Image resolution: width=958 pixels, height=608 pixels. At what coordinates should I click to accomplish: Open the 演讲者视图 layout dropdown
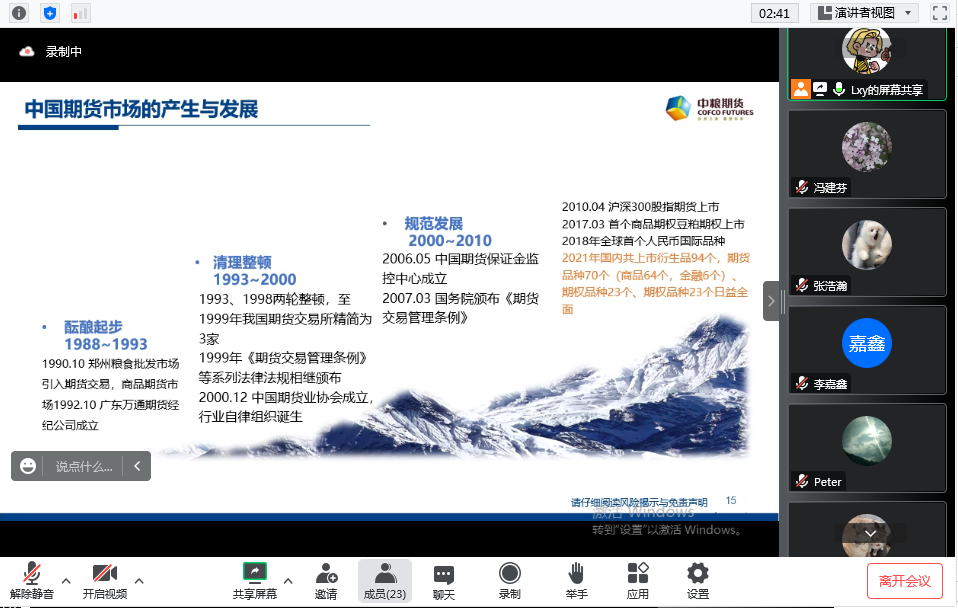(x=866, y=13)
